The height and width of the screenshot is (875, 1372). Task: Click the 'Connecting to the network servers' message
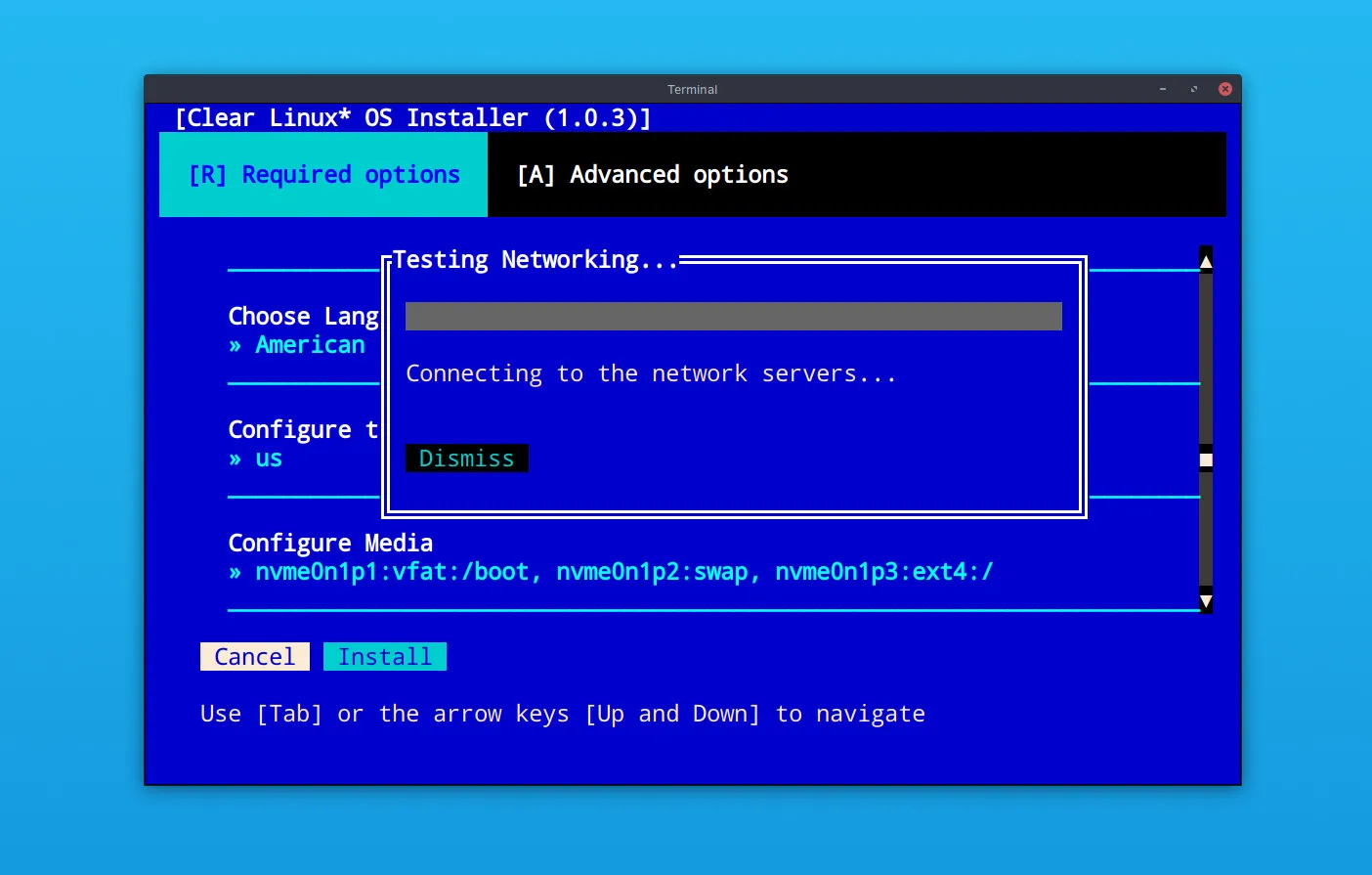pos(651,374)
